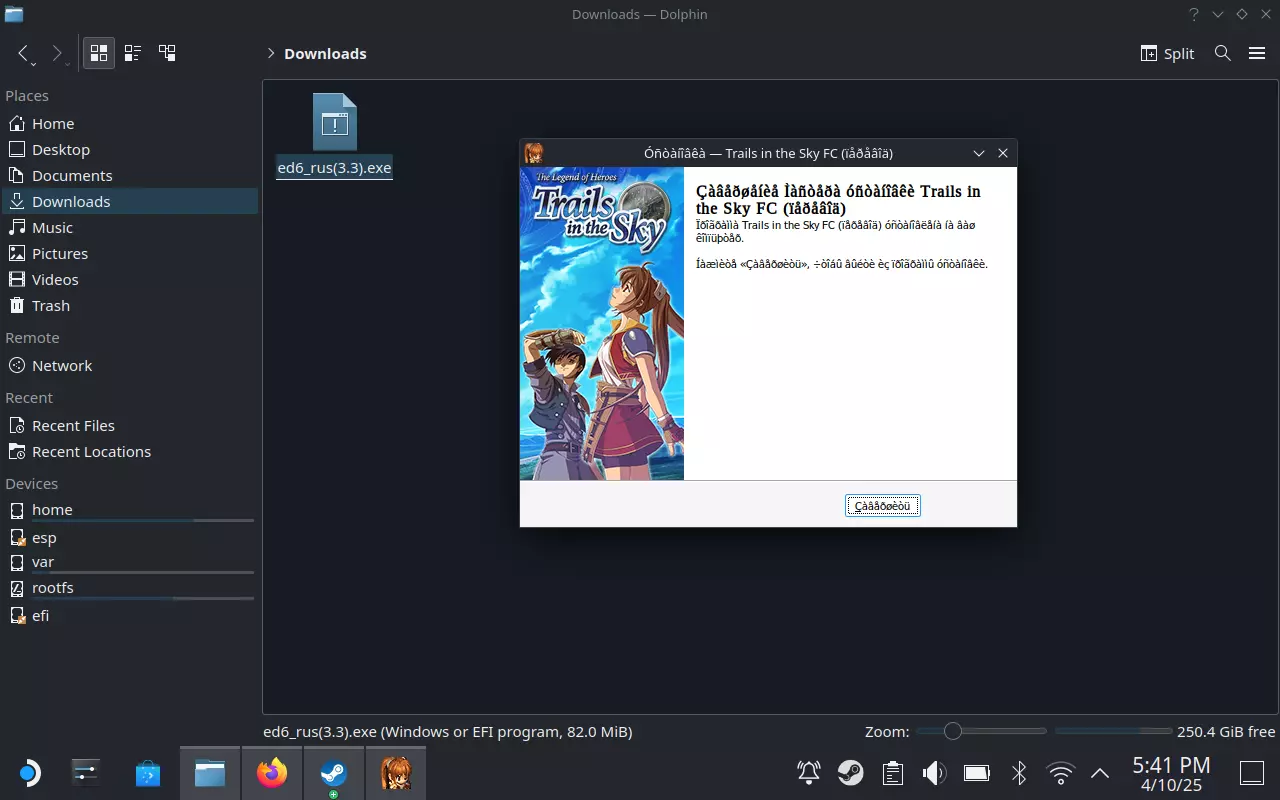
Task: Open Dolphin's hamburger menu
Action: tap(1257, 54)
